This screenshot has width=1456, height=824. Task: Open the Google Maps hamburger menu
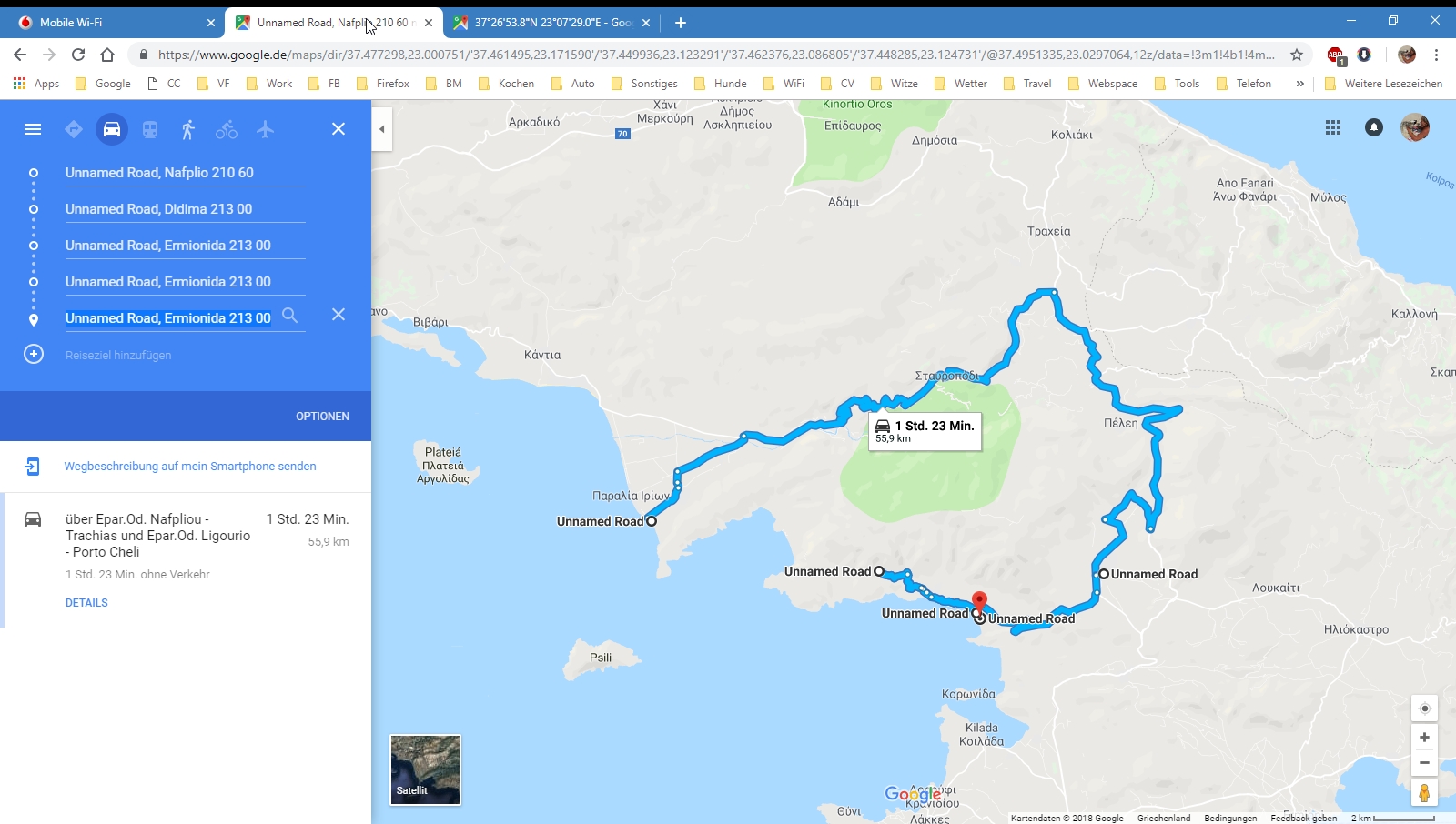coord(33,129)
